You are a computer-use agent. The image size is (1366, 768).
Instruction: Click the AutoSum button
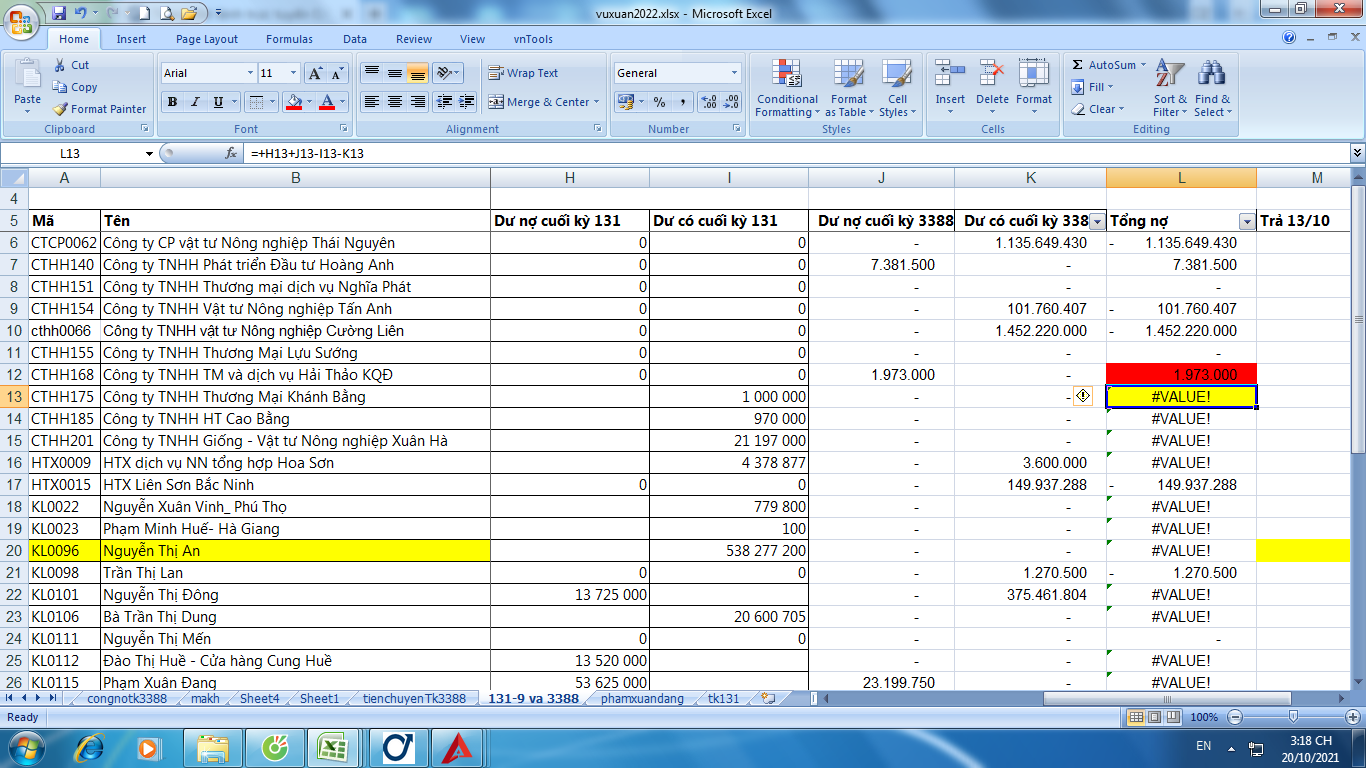point(1103,65)
